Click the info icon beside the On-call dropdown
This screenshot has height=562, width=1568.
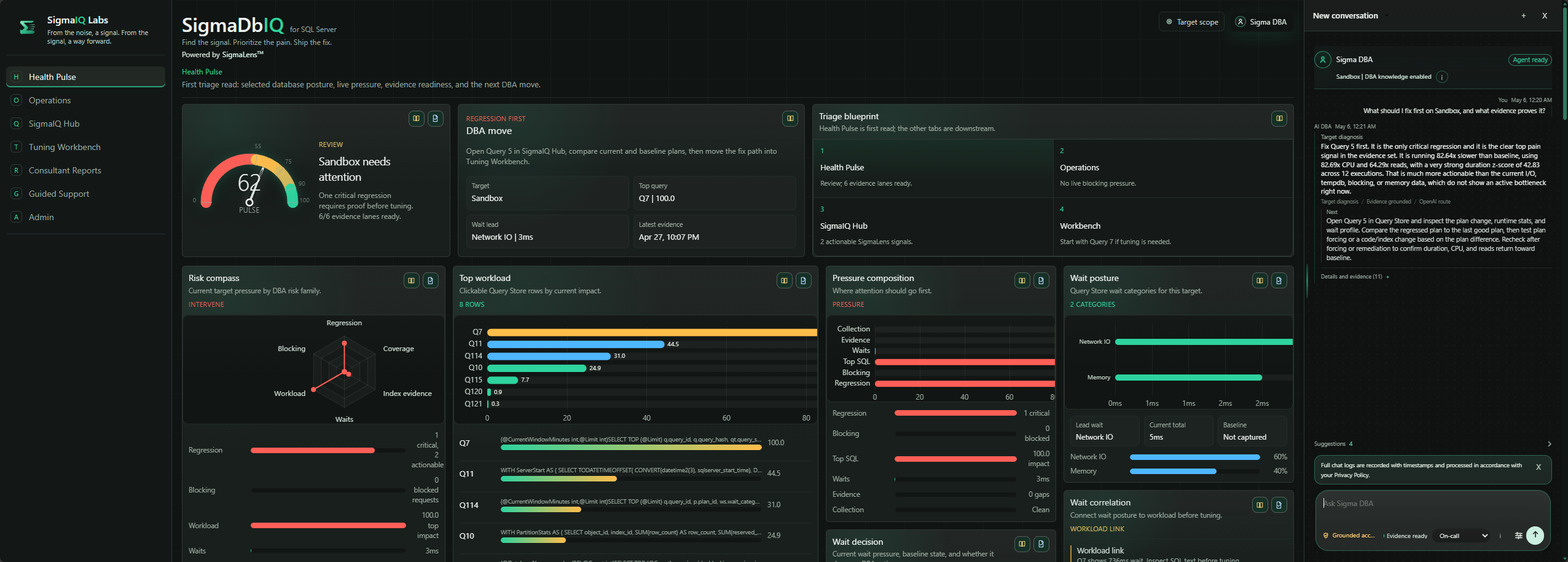pos(1500,536)
